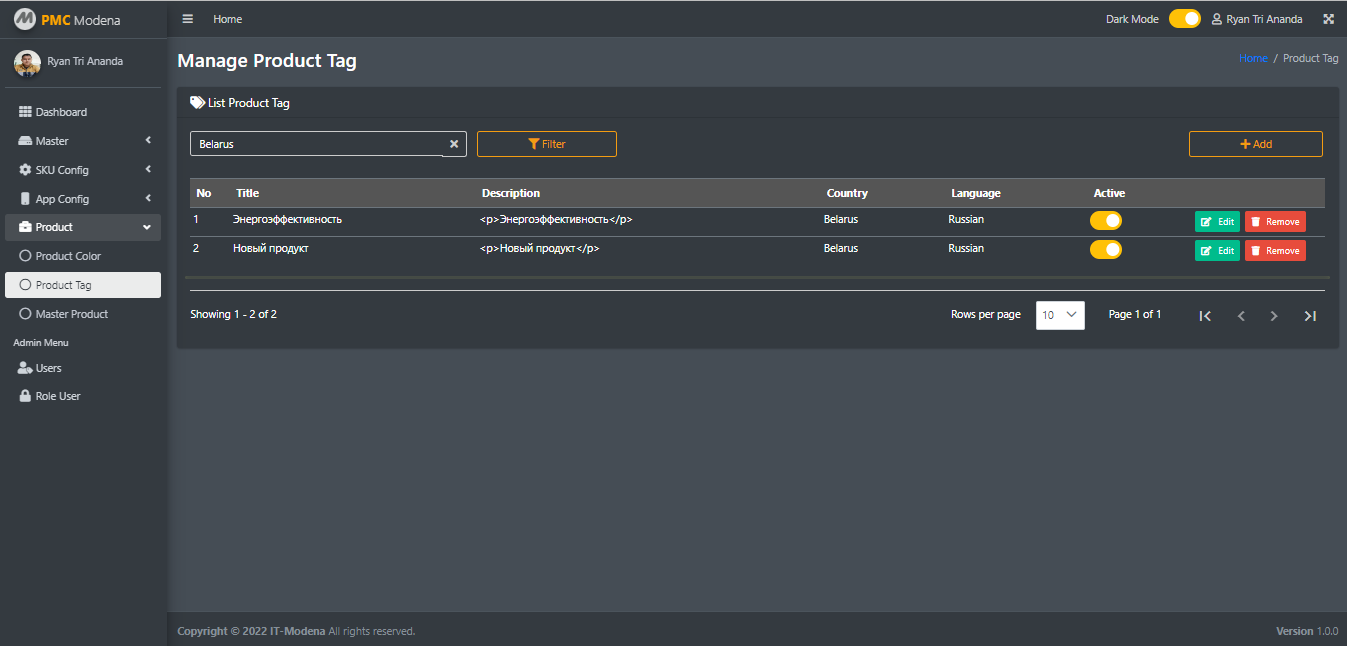Edit the Энергоэффективность tag
Image resolution: width=1347 pixels, height=646 pixels.
pos(1217,222)
